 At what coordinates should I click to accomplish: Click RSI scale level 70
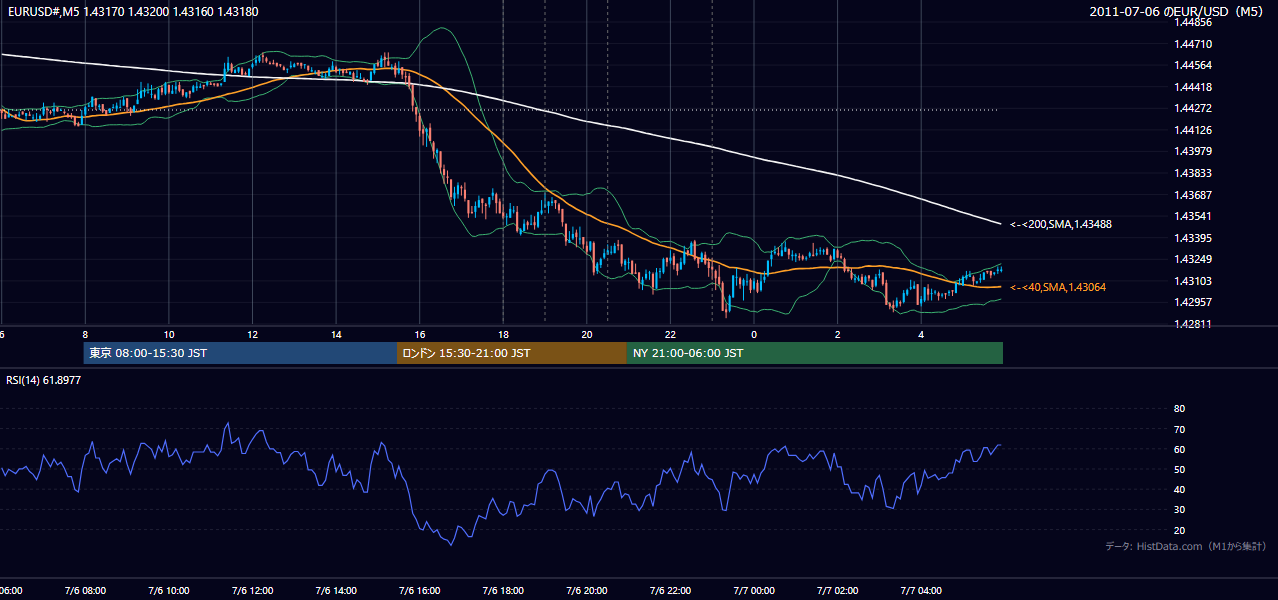click(x=1179, y=429)
